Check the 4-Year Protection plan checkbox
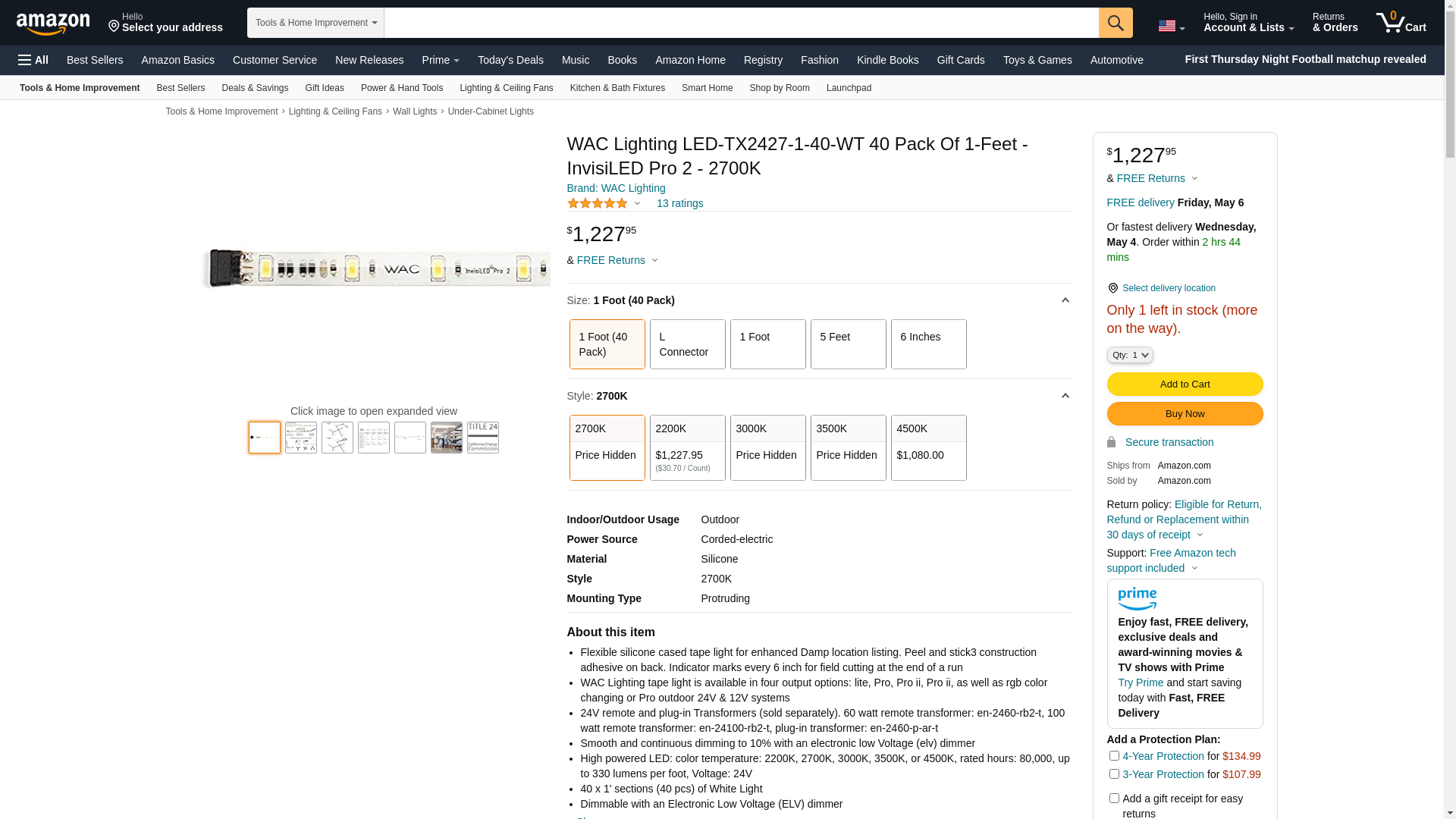Screen dimensions: 1456x819 tap(1114, 756)
